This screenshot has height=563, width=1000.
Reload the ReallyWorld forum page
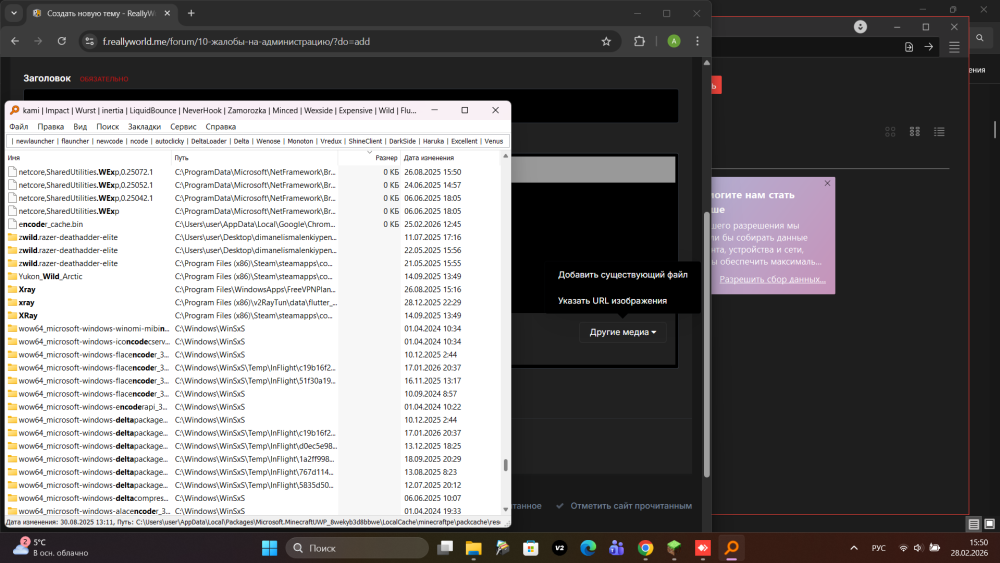pyautogui.click(x=62, y=41)
